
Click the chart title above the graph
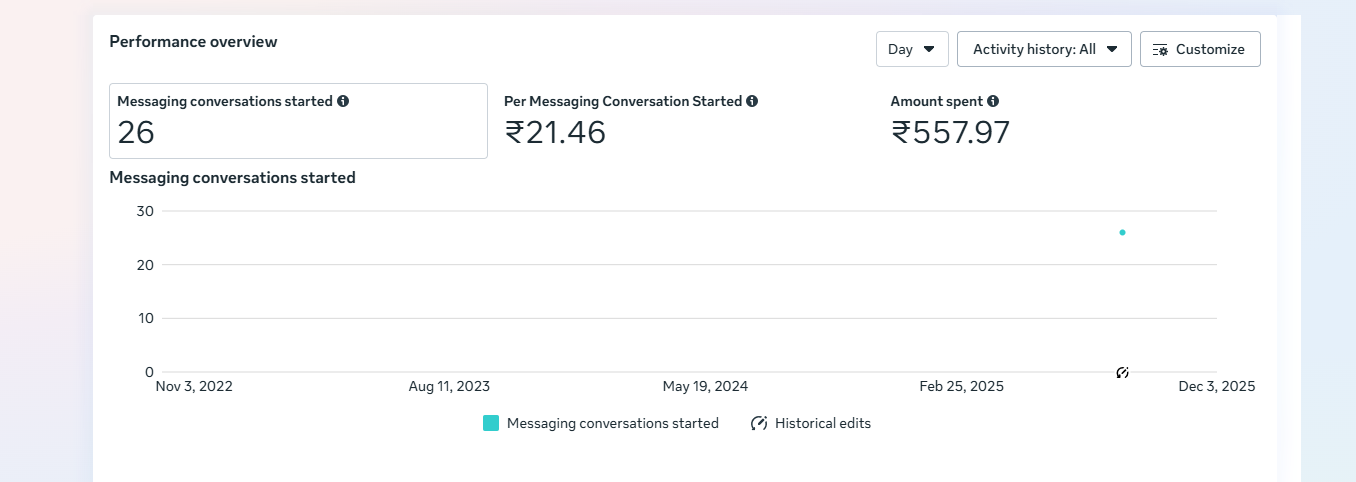(232, 178)
